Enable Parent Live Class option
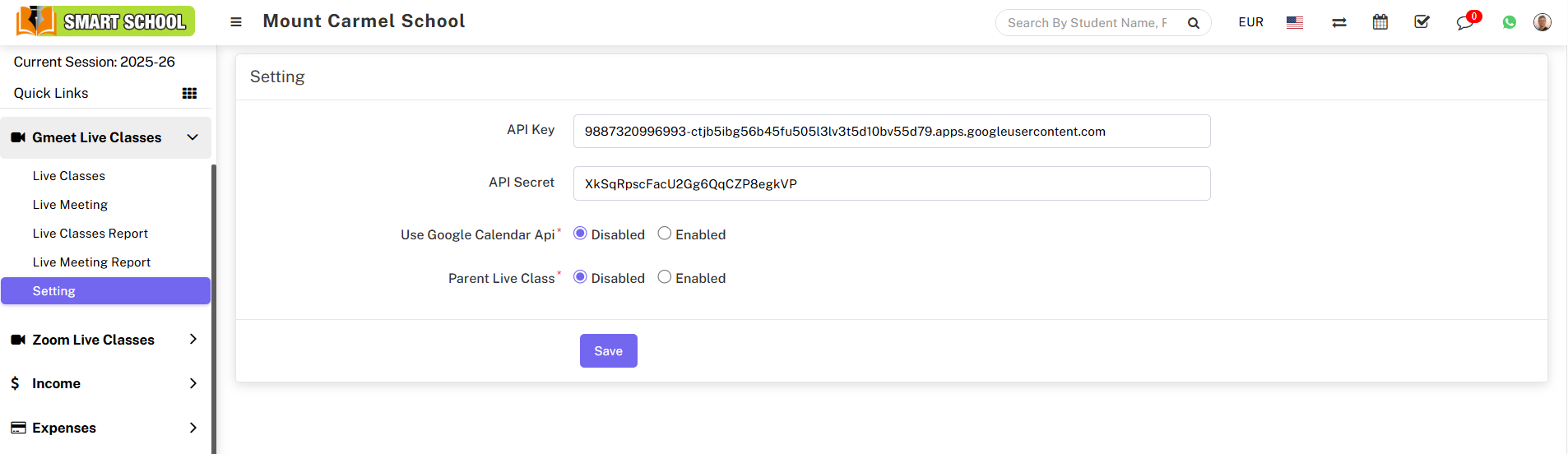This screenshot has width=1568, height=454. tap(665, 277)
